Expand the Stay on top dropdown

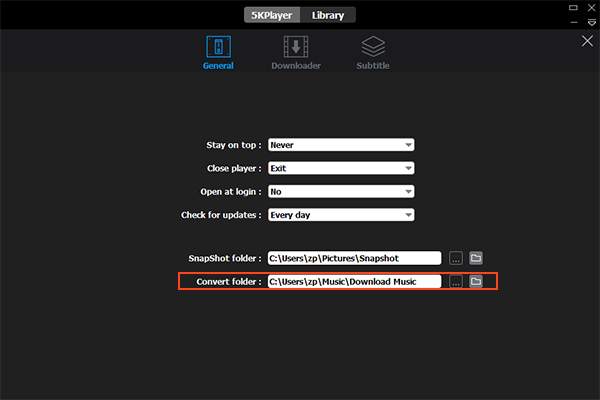tap(341, 145)
